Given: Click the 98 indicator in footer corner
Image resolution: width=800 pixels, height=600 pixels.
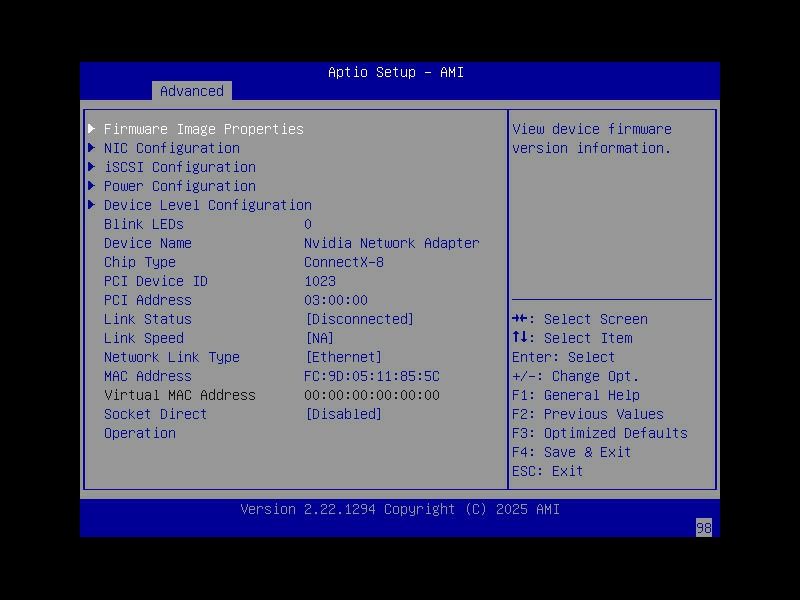Looking at the screenshot, I should click(704, 528).
